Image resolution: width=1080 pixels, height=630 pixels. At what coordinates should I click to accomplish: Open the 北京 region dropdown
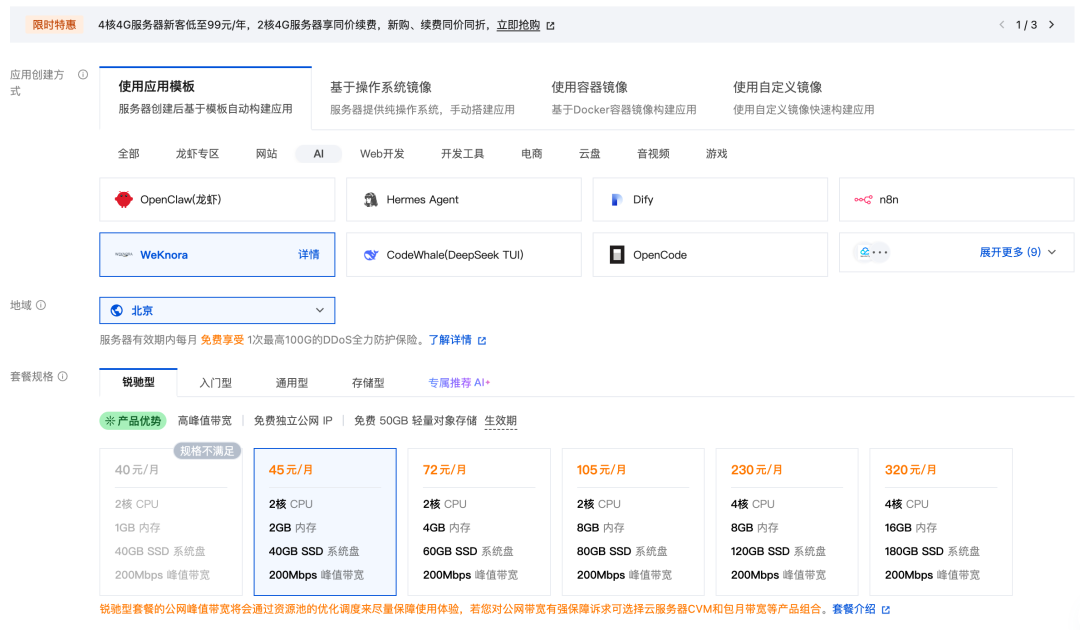pyautogui.click(x=217, y=311)
